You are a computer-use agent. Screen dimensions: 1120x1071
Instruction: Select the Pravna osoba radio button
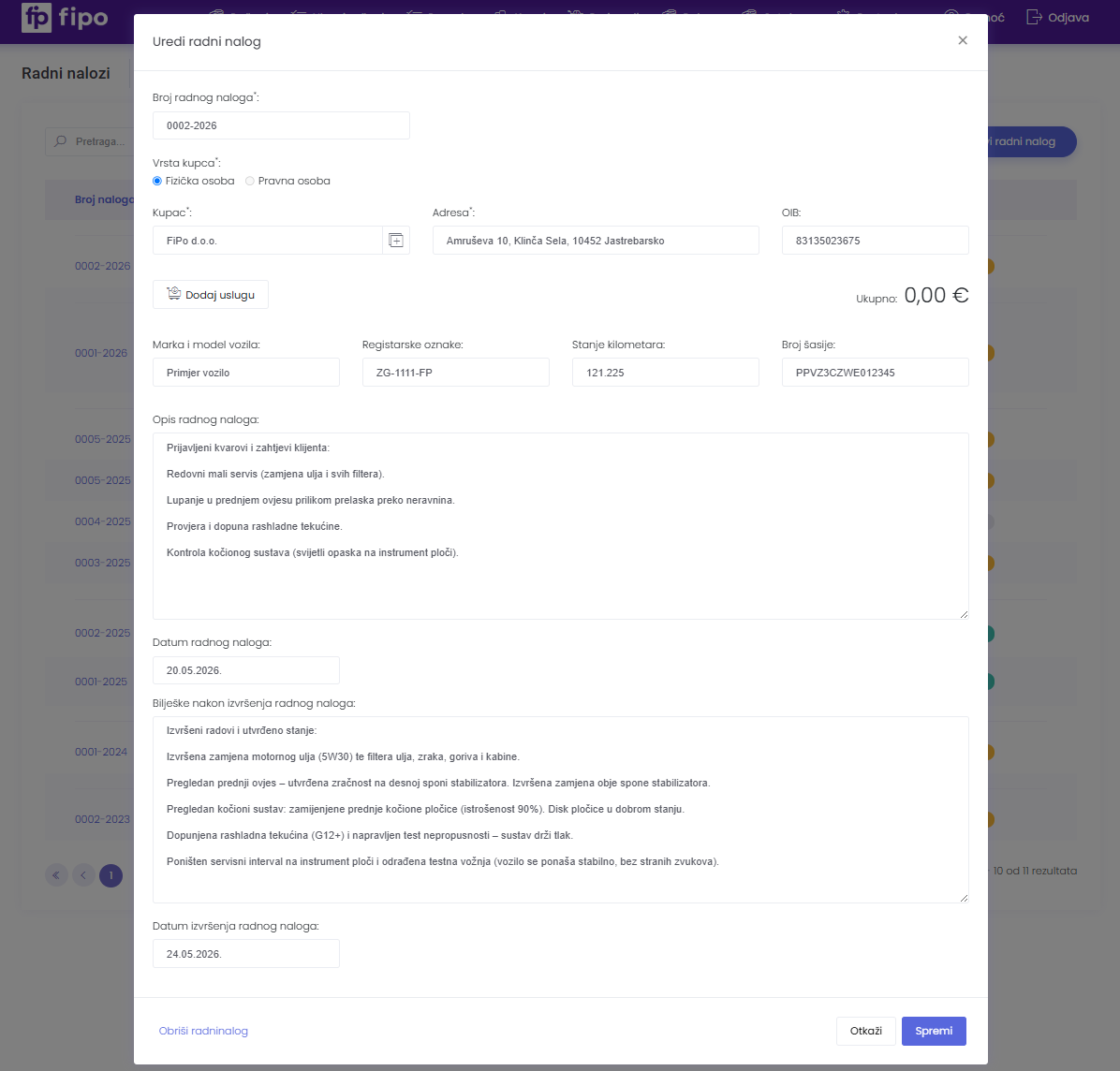pos(250,181)
